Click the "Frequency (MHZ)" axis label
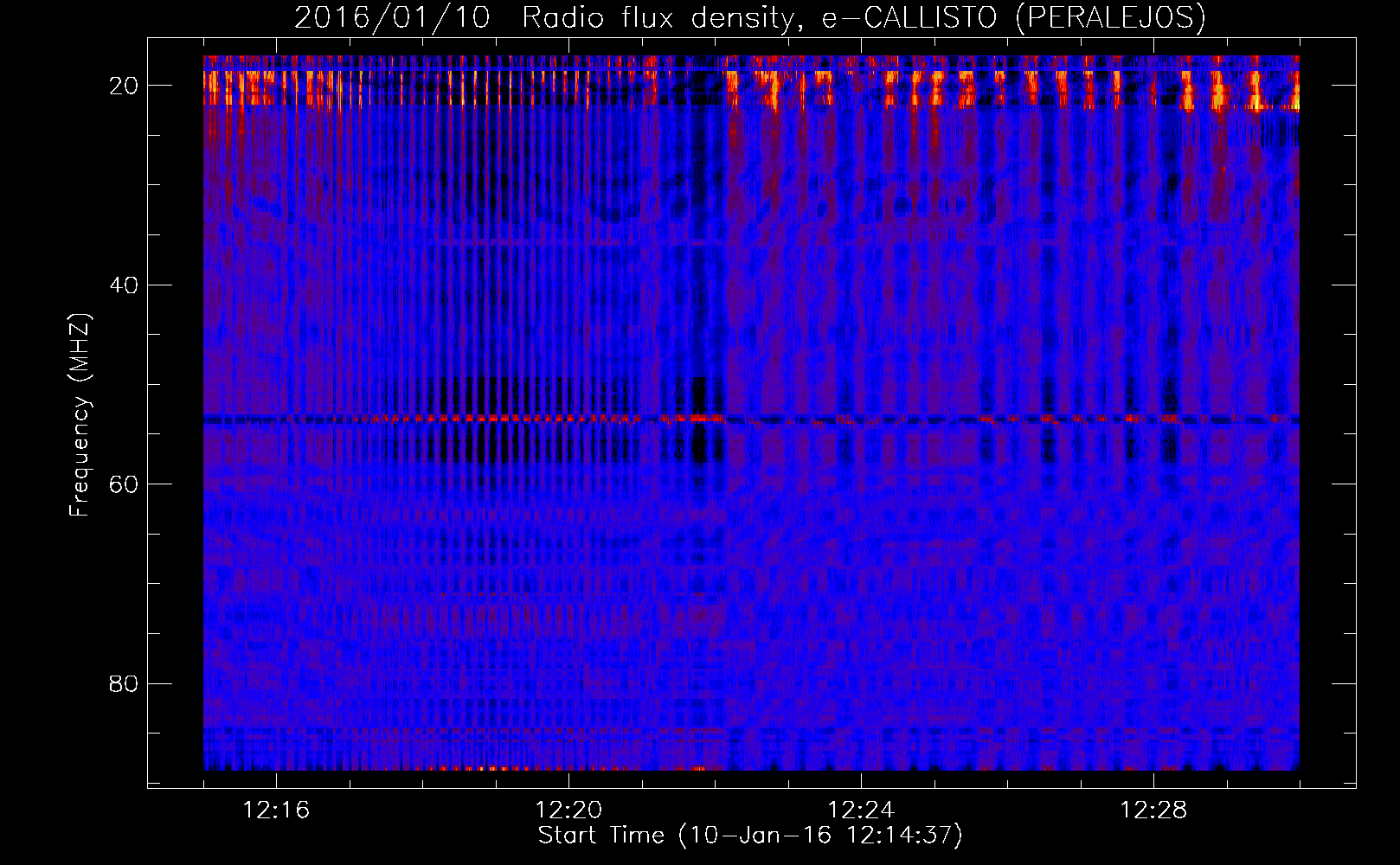 coord(79,415)
